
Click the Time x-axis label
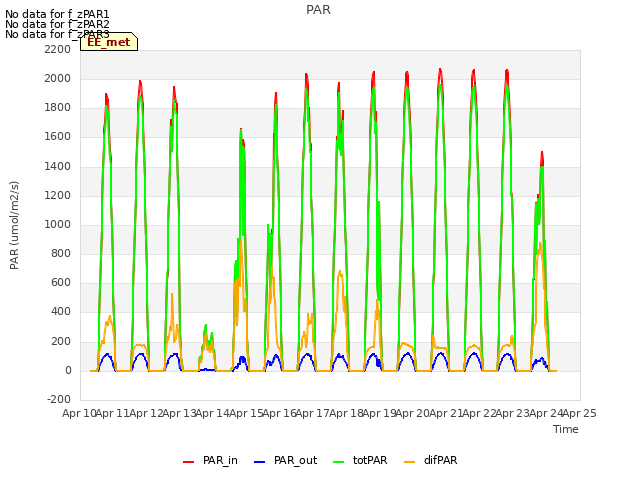(566, 429)
